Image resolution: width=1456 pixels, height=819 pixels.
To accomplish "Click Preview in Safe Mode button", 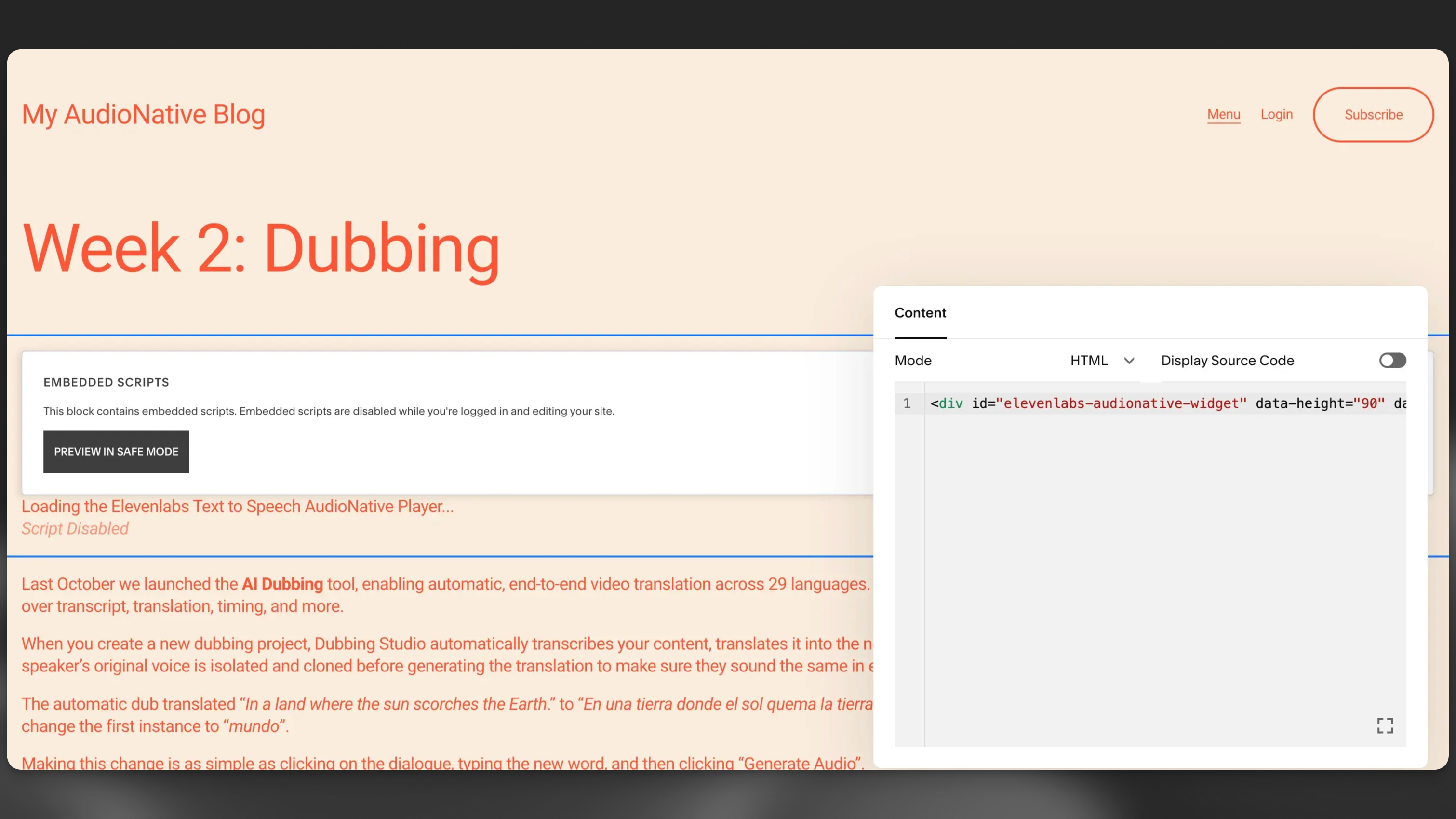I will 116,451.
